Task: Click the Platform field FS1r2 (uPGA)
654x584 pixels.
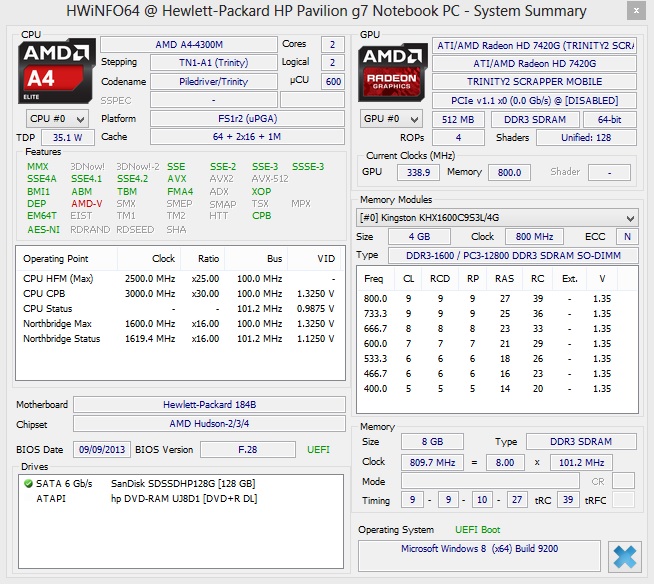Action: 247,119
